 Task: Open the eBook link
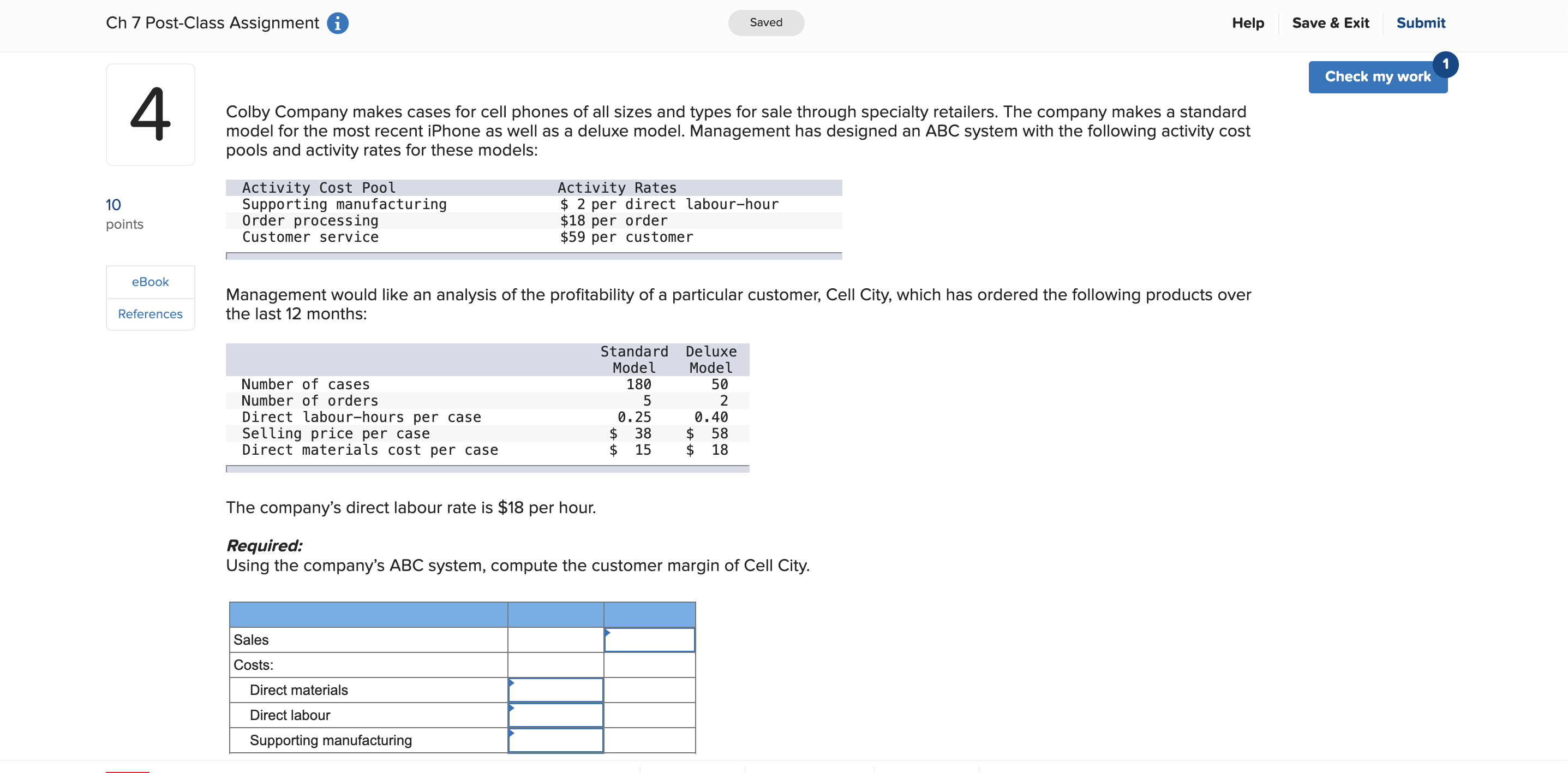pyautogui.click(x=151, y=282)
